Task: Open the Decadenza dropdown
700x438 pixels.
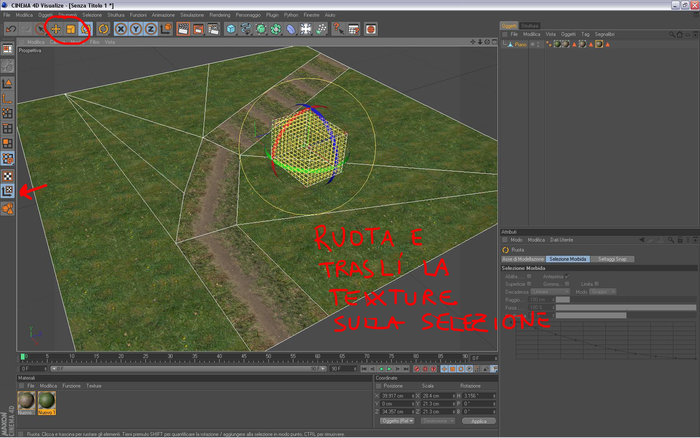Action: pos(550,292)
